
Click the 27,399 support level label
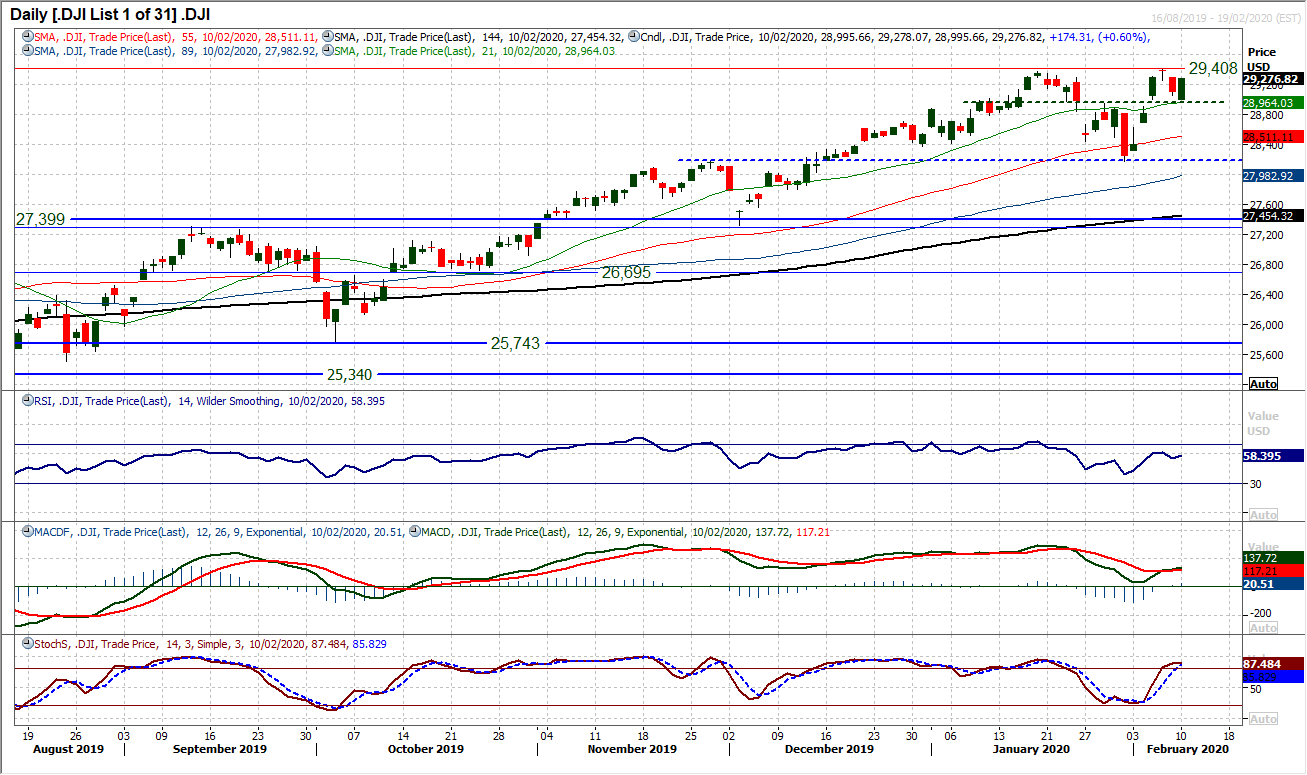tap(40, 217)
